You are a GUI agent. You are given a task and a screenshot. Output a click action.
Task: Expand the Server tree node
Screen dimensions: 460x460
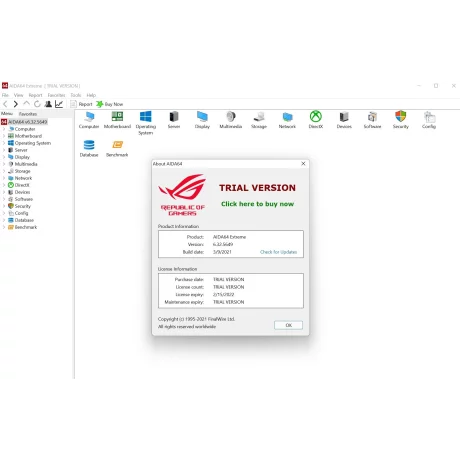[4, 150]
